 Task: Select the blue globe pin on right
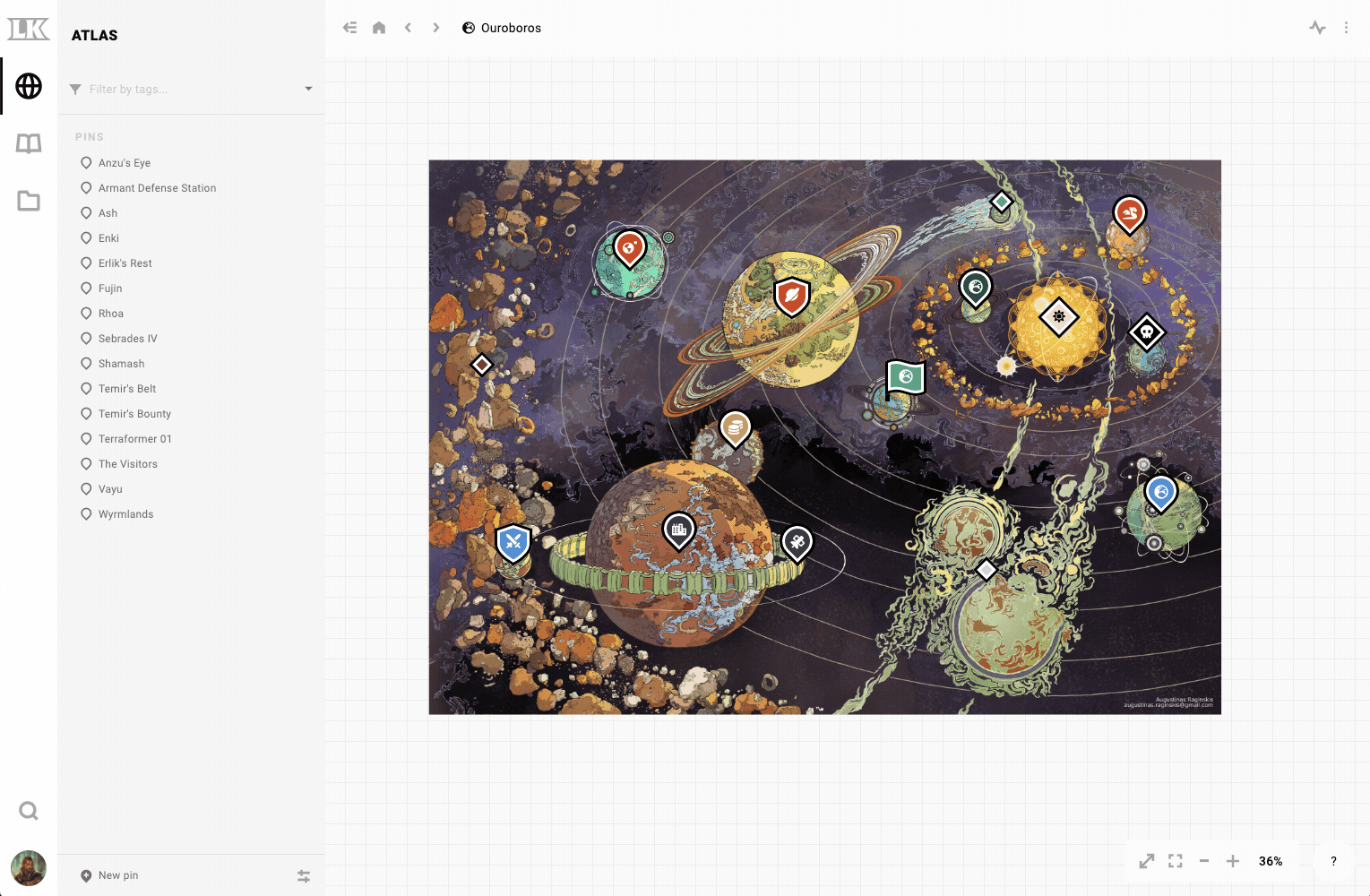point(1161,493)
